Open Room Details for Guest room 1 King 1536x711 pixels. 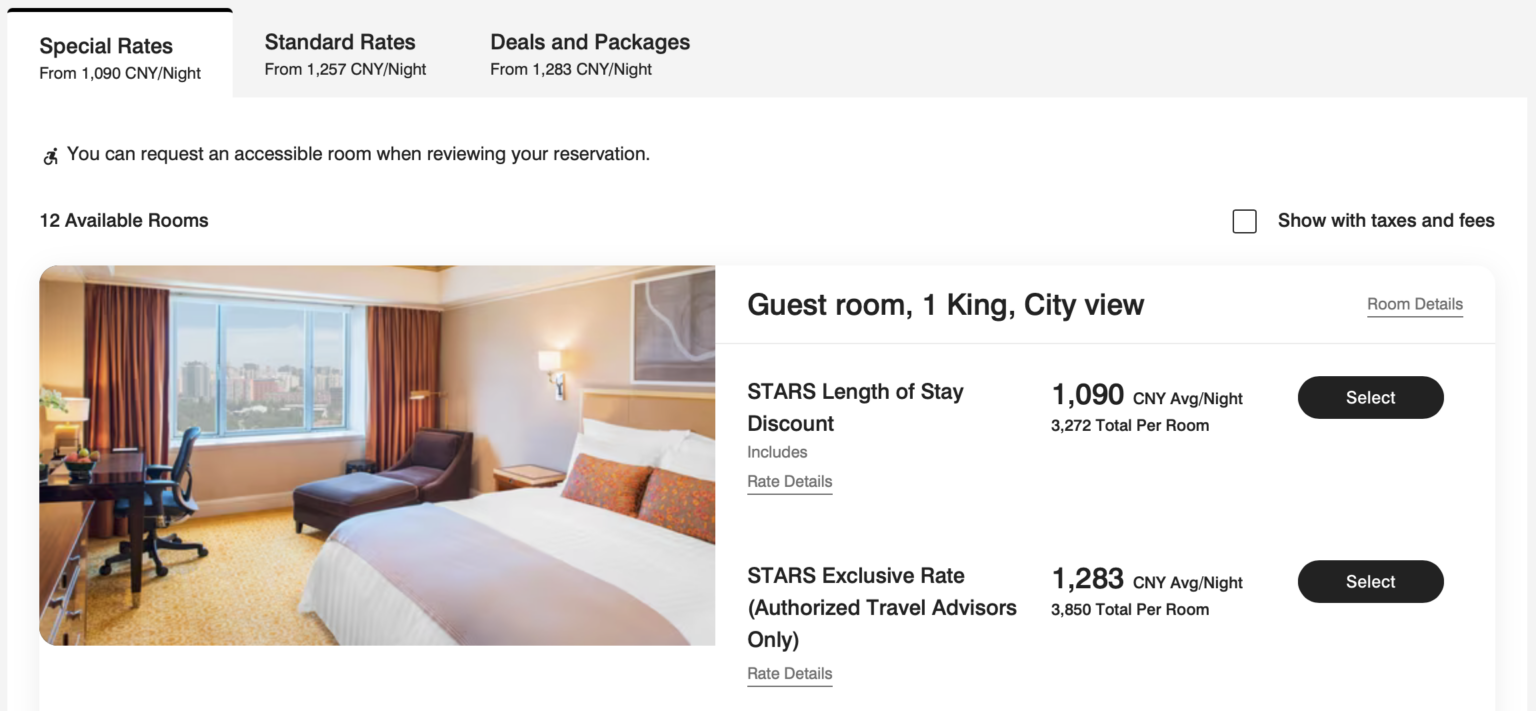1414,304
